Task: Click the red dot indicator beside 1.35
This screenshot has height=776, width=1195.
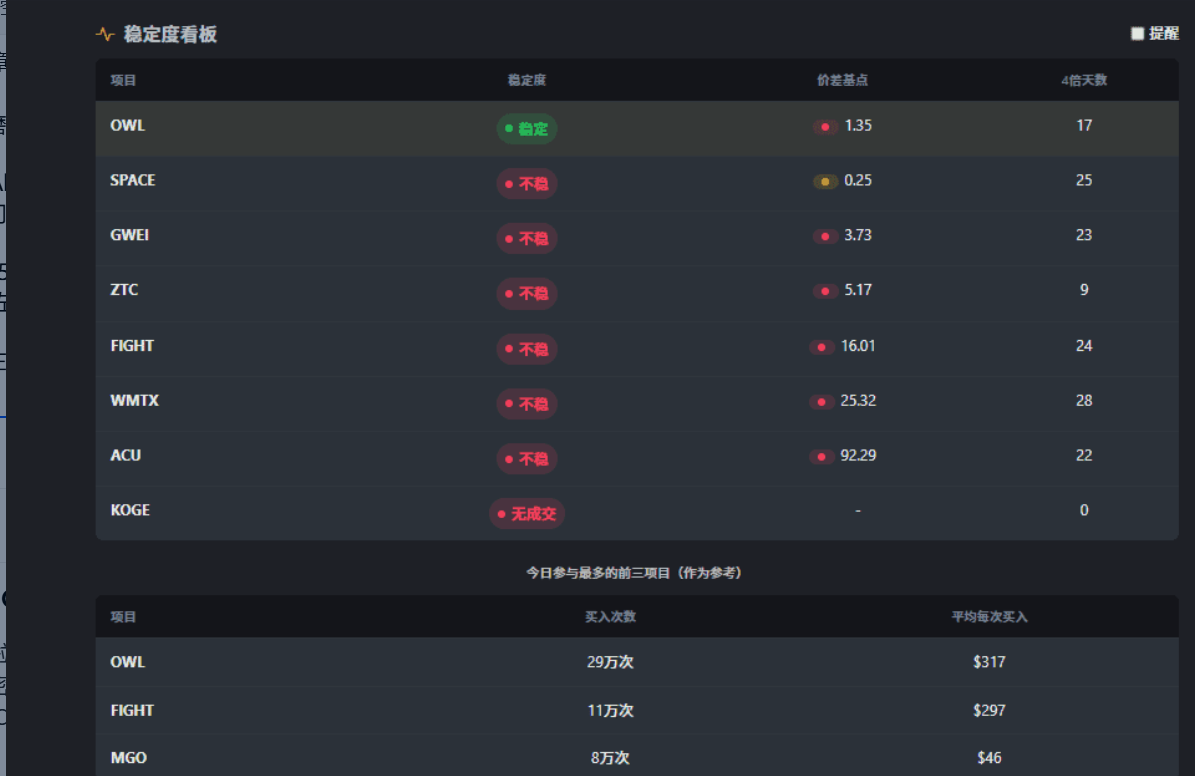Action: click(825, 127)
